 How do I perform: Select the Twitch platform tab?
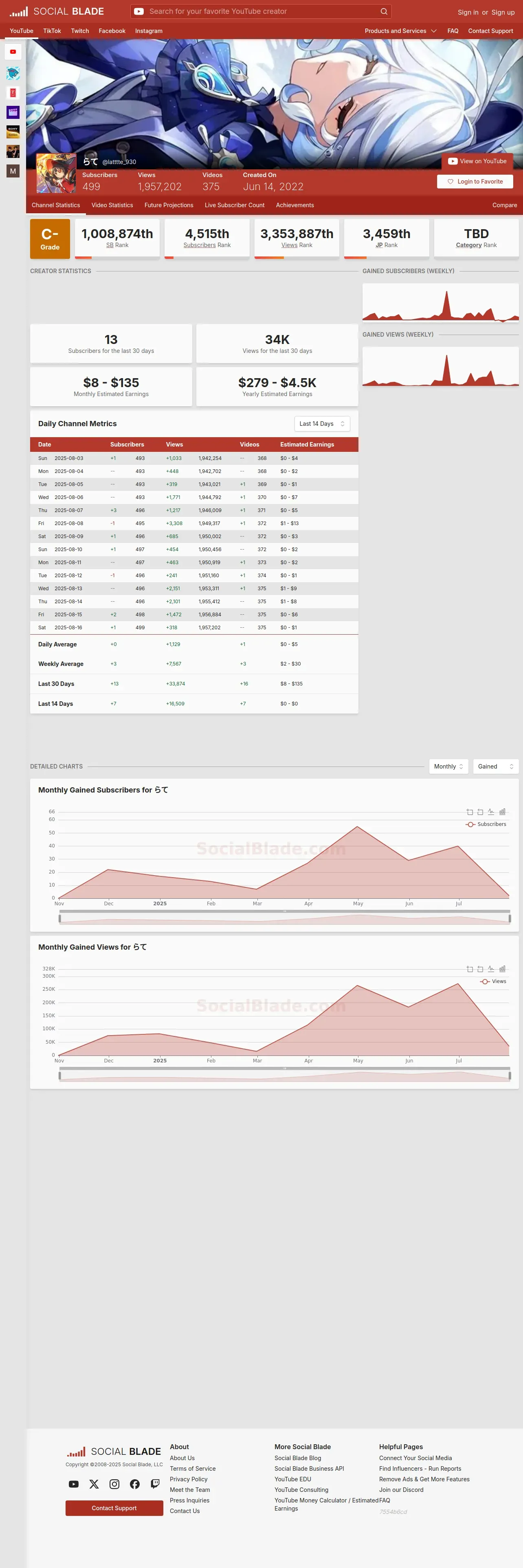[80, 31]
